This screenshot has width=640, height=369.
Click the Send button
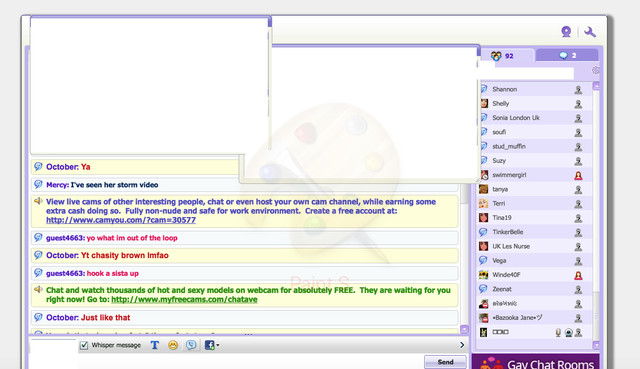(445, 362)
